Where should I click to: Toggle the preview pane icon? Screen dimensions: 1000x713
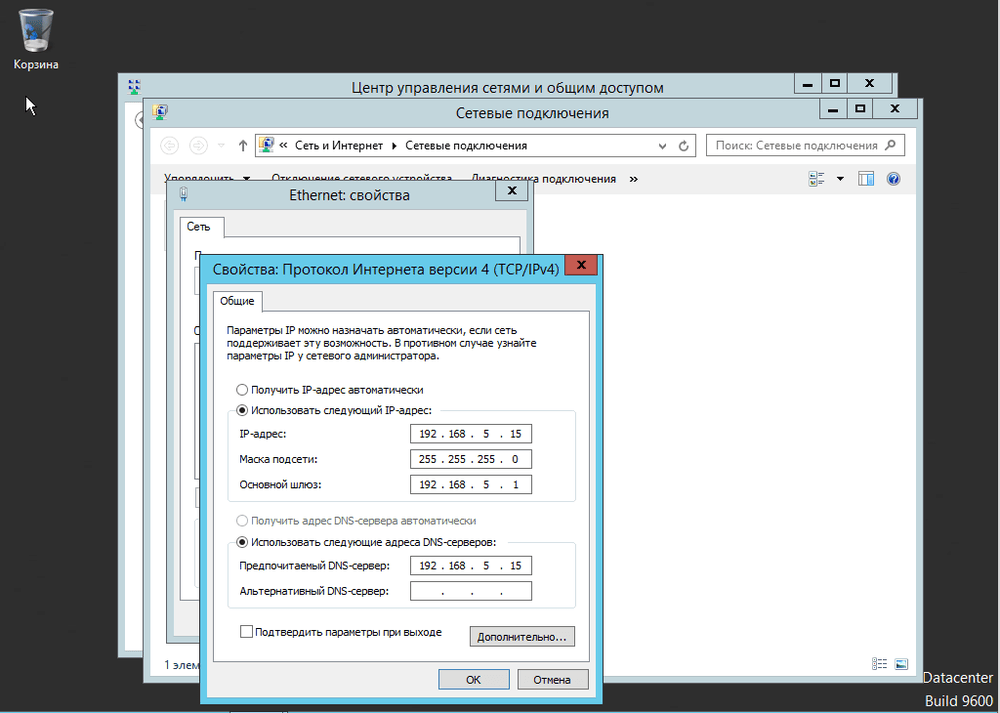click(x=865, y=179)
